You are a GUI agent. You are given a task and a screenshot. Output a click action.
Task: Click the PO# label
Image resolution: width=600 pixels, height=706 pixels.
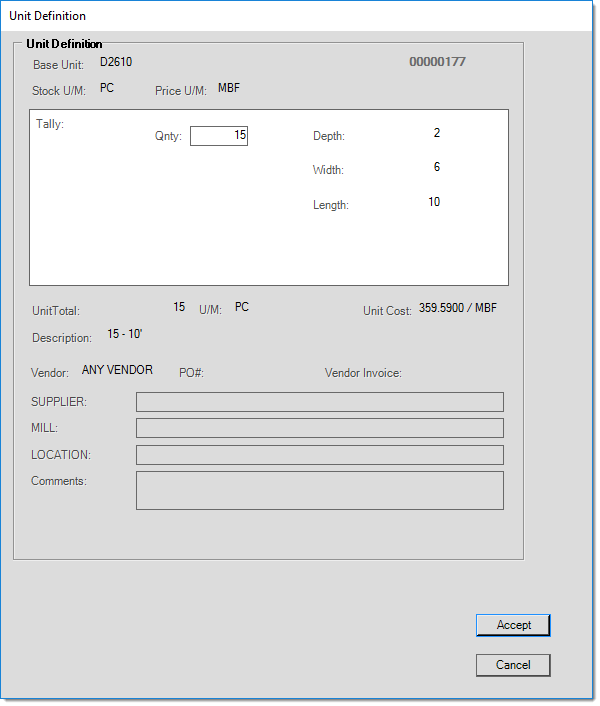(x=191, y=373)
